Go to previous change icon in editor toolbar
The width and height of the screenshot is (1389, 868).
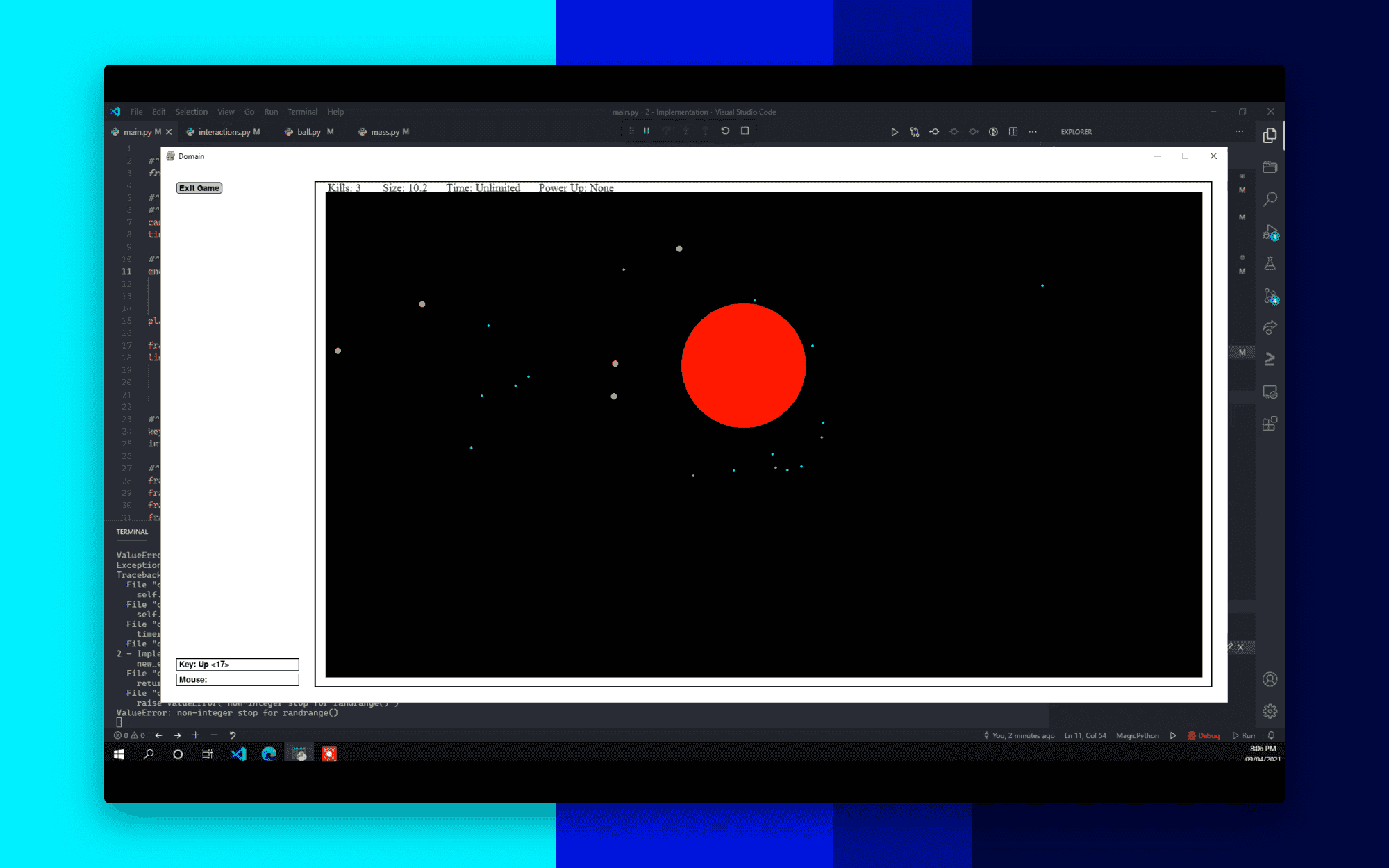tap(934, 132)
